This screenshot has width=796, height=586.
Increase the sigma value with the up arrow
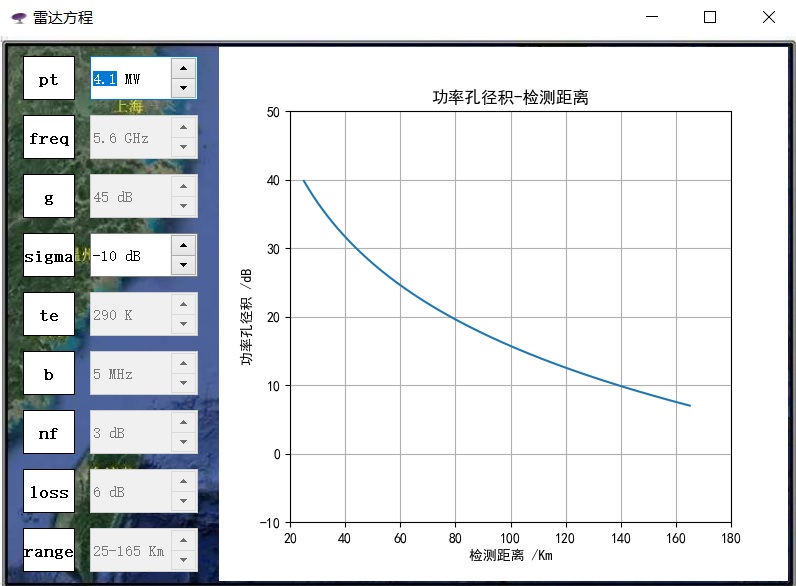click(x=183, y=245)
